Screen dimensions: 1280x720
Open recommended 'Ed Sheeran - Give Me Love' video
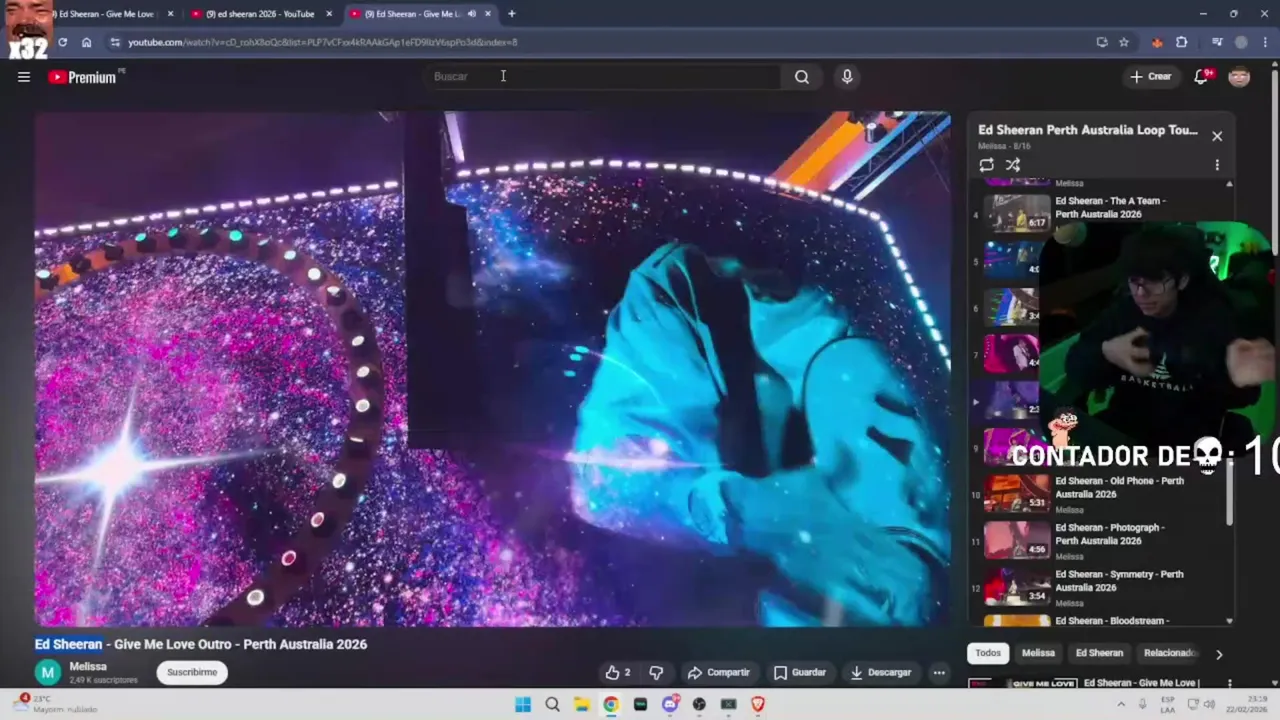click(x=1141, y=683)
